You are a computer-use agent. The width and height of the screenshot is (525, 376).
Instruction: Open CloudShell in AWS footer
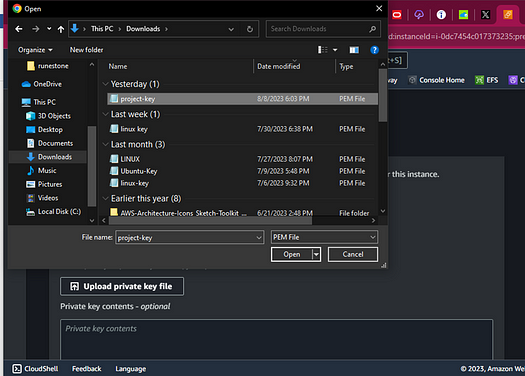pyautogui.click(x=35, y=369)
